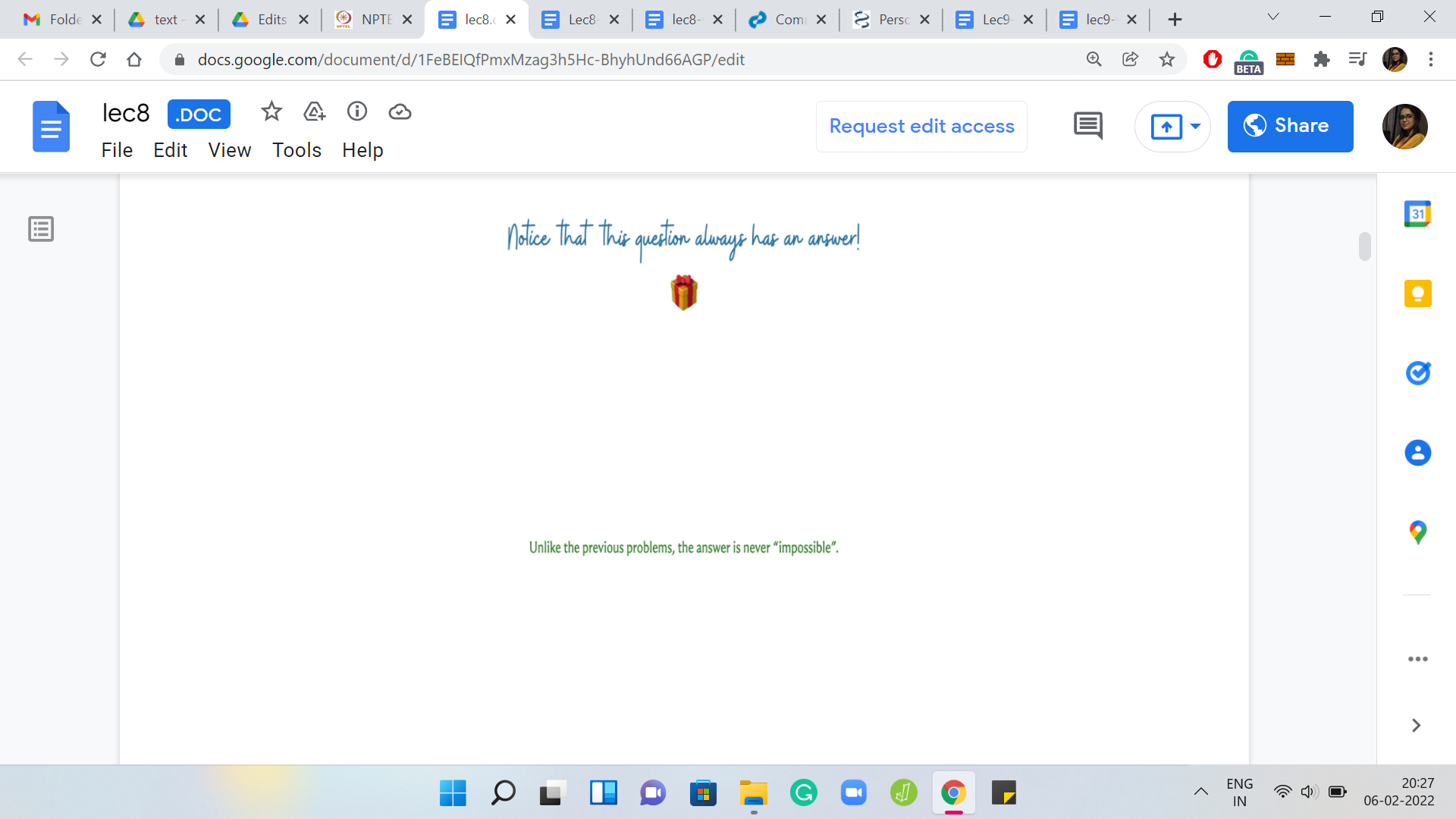
Task: Open Google Keep side panel
Action: coord(1417,293)
